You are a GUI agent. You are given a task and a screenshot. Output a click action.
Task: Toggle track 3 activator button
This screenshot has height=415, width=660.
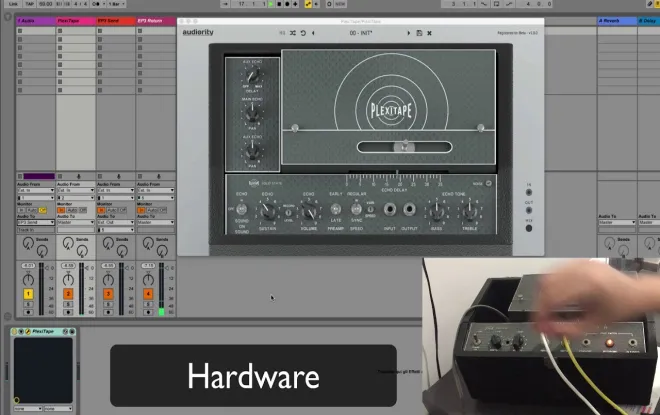(108, 294)
